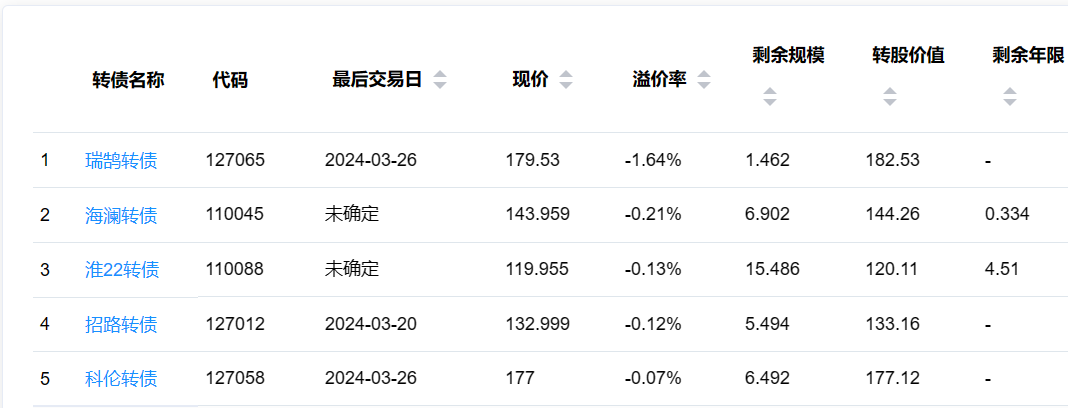The height and width of the screenshot is (408, 1068).
Task: Open the 海澜转债 bond link
Action: [x=121, y=215]
